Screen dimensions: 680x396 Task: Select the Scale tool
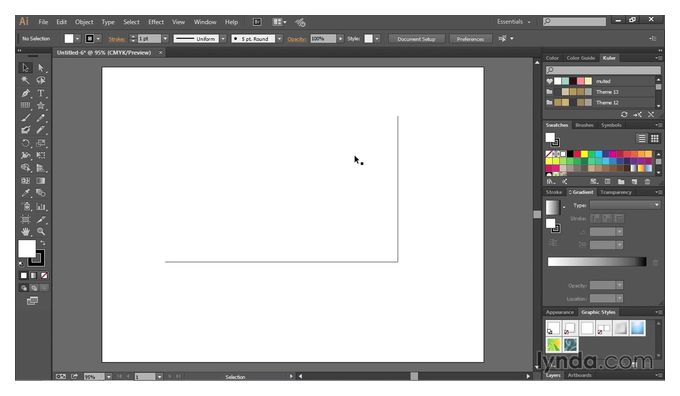point(41,143)
